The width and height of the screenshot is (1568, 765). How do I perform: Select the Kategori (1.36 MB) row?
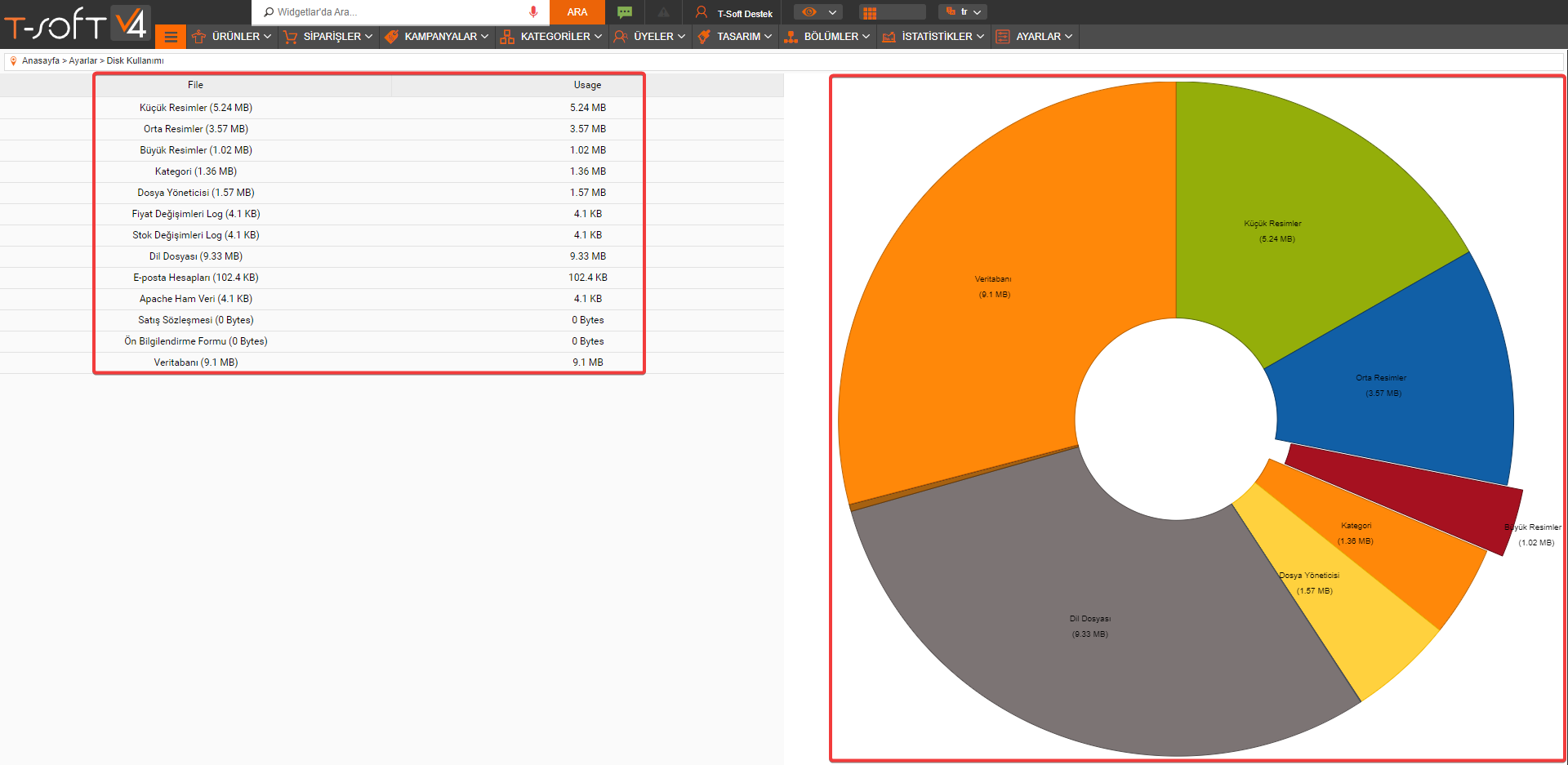[391, 171]
